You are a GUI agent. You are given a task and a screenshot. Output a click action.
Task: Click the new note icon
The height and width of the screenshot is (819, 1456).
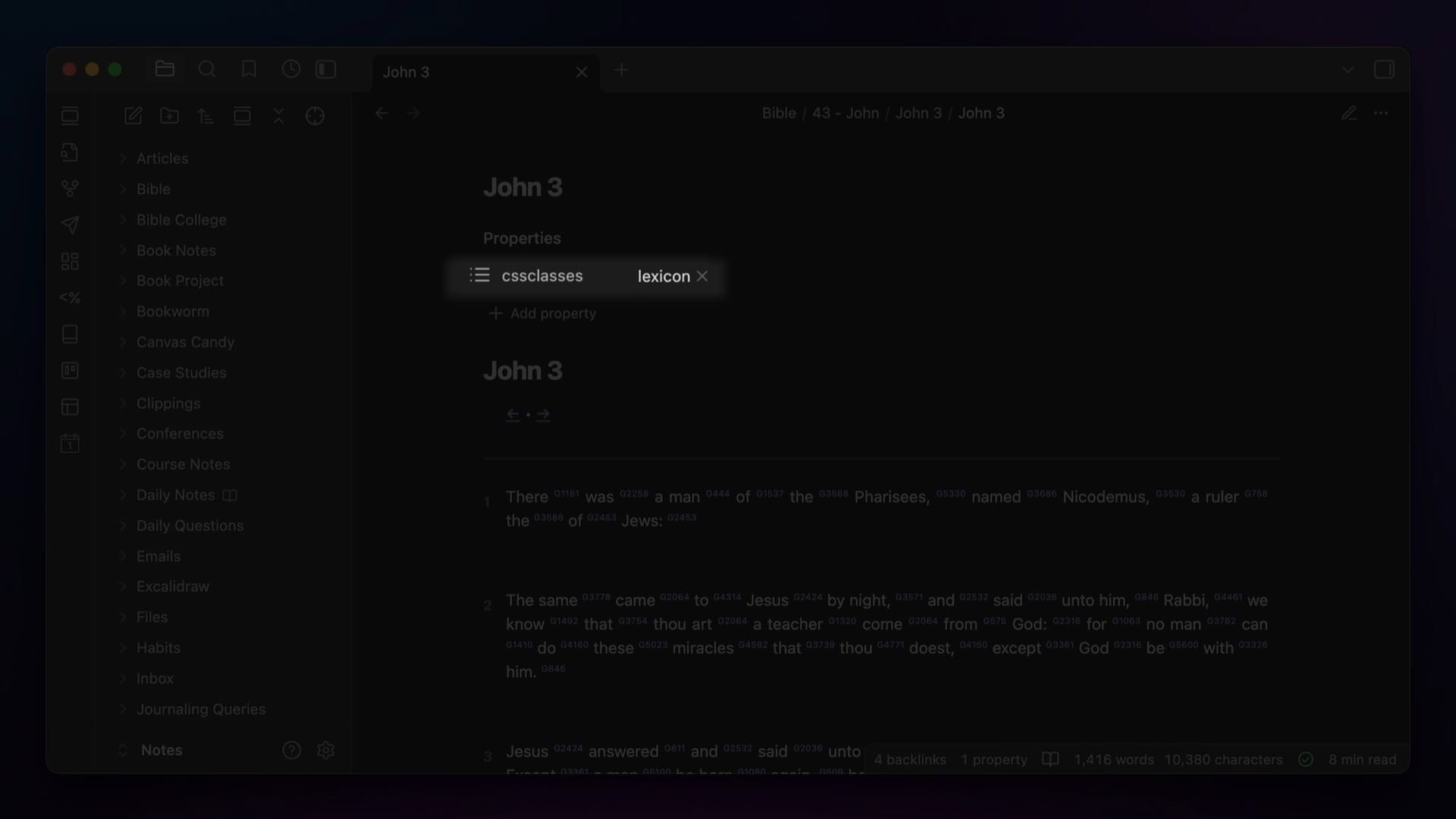pos(133,116)
